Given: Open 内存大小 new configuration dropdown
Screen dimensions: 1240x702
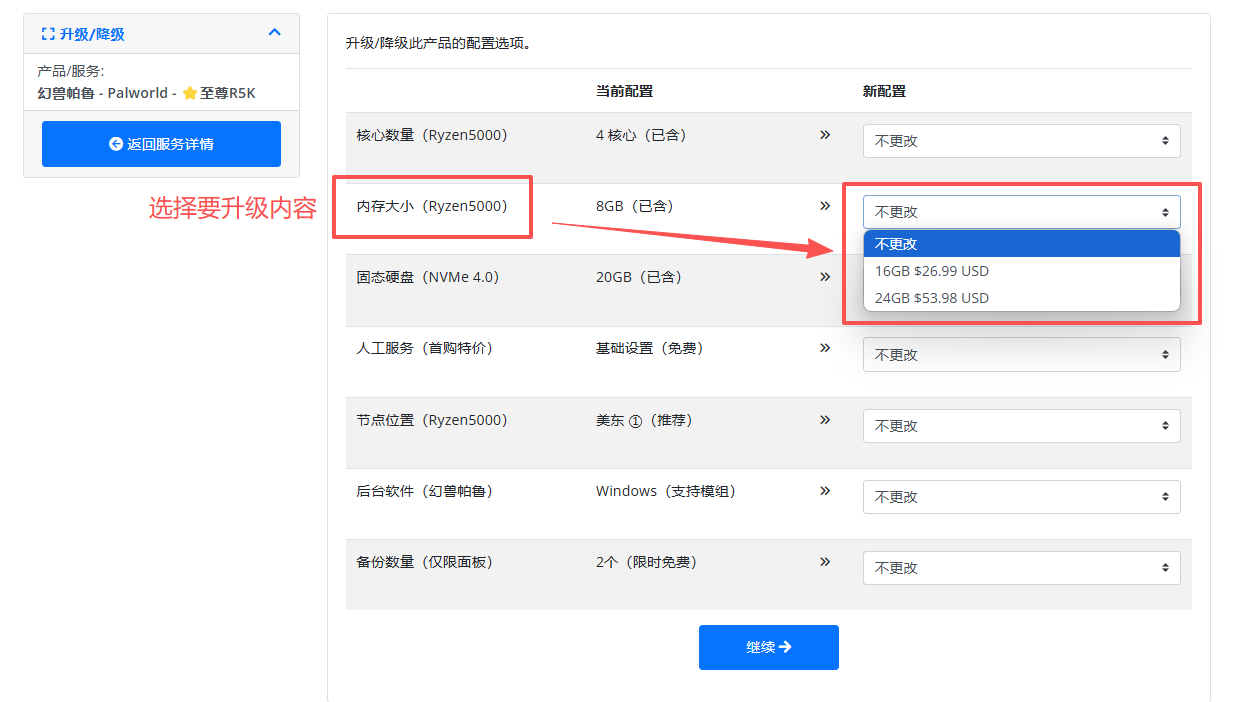Looking at the screenshot, I should click(1021, 212).
